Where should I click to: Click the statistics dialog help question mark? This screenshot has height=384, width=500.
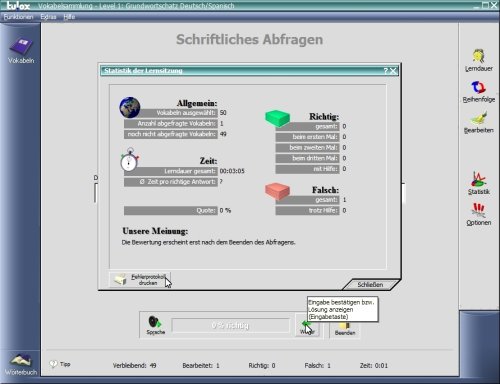pyautogui.click(x=386, y=71)
